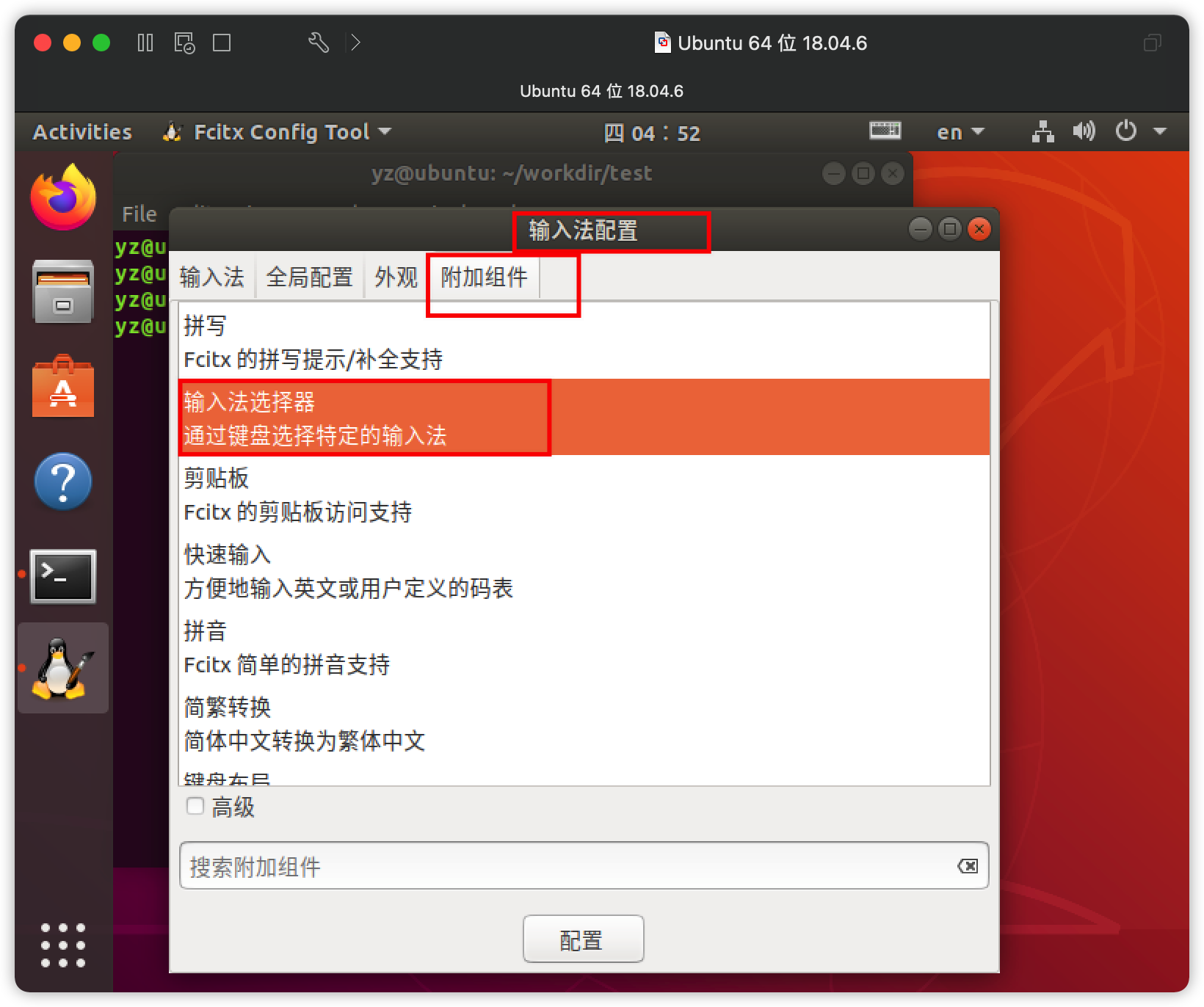Open File menu in terminal window
1204x1007 pixels.
click(x=139, y=214)
